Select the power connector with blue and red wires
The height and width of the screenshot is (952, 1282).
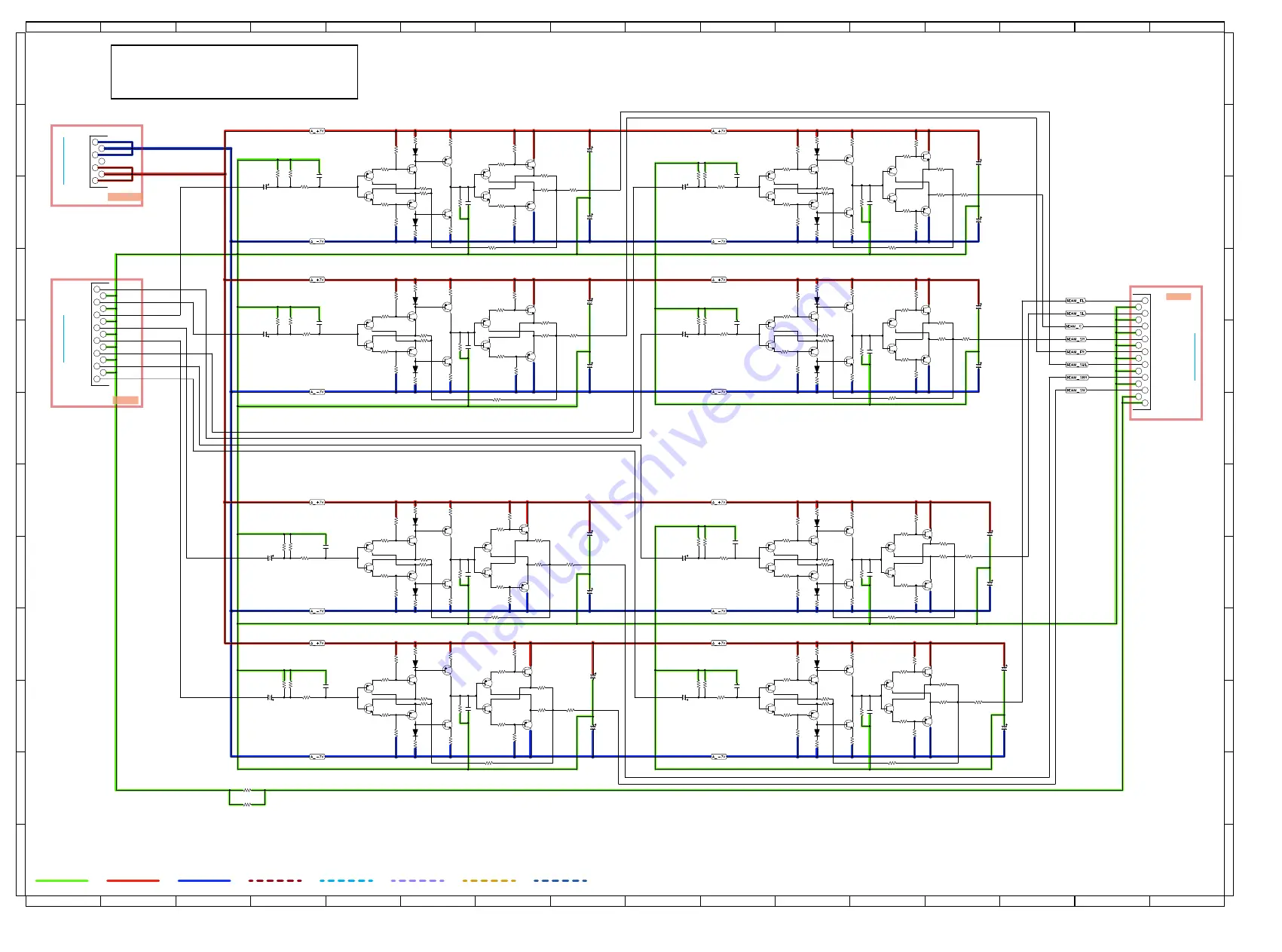(x=96, y=165)
